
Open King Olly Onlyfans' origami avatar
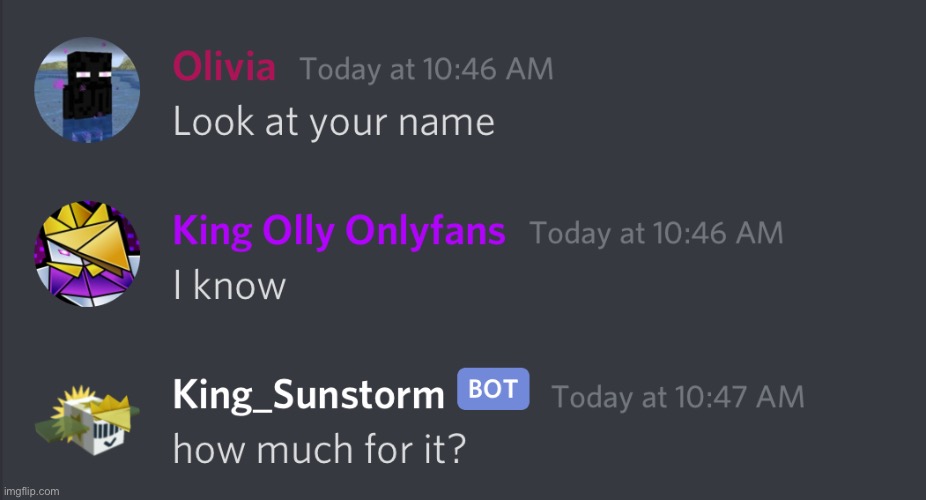coord(87,254)
